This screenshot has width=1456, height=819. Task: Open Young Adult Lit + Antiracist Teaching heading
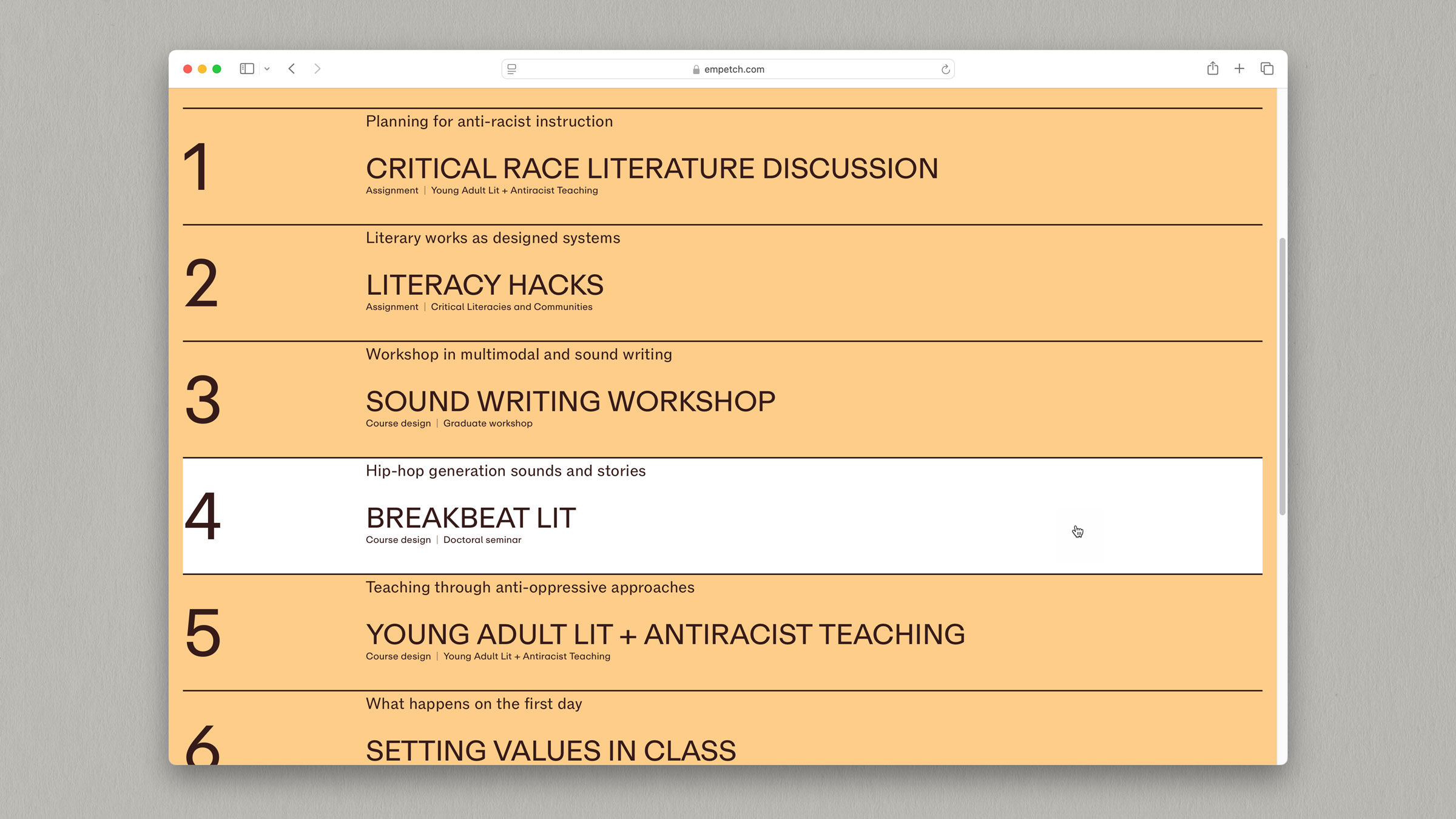[665, 635]
